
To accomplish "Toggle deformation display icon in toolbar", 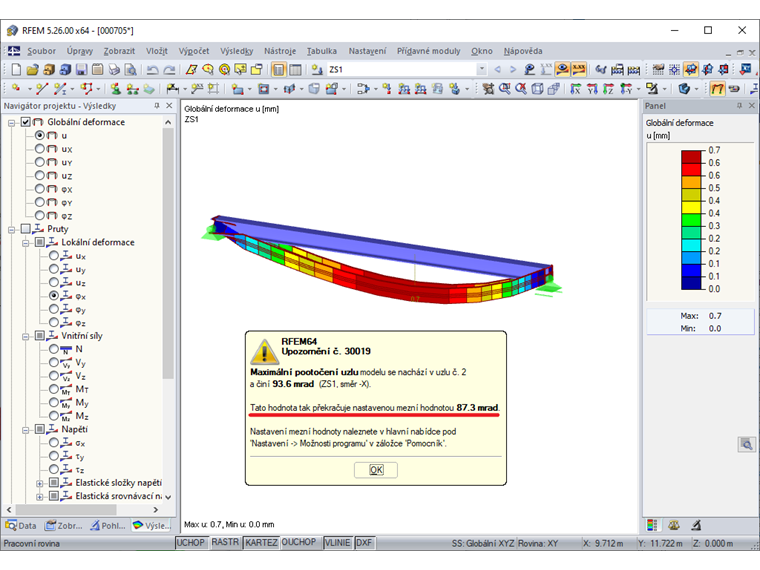I will point(717,89).
